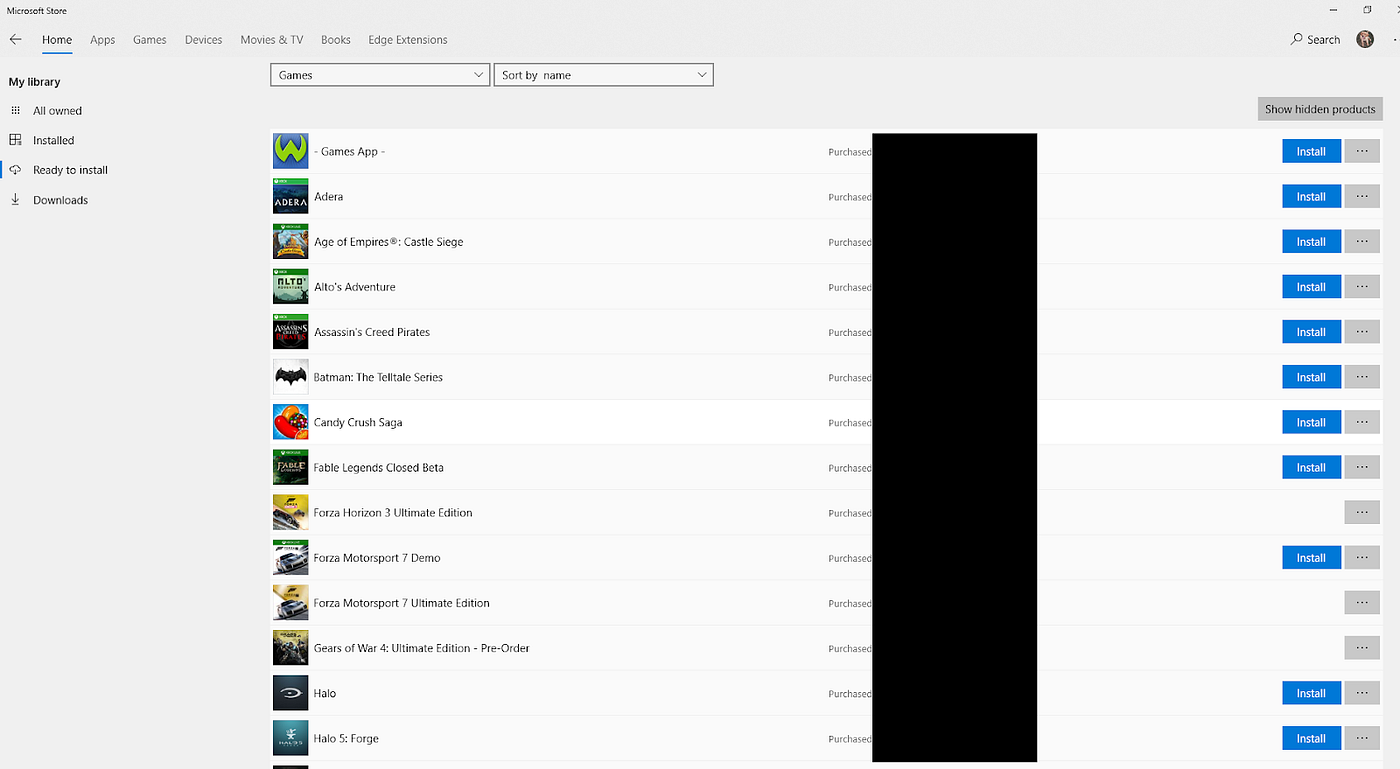Viewport: 1400px width, 769px height.
Task: Select Installed in My library
Action: [x=53, y=140]
